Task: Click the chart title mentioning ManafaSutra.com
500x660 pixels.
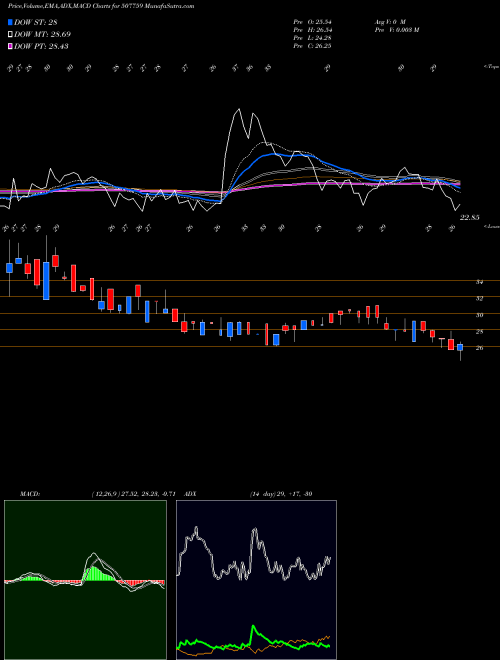Action: pos(101,6)
